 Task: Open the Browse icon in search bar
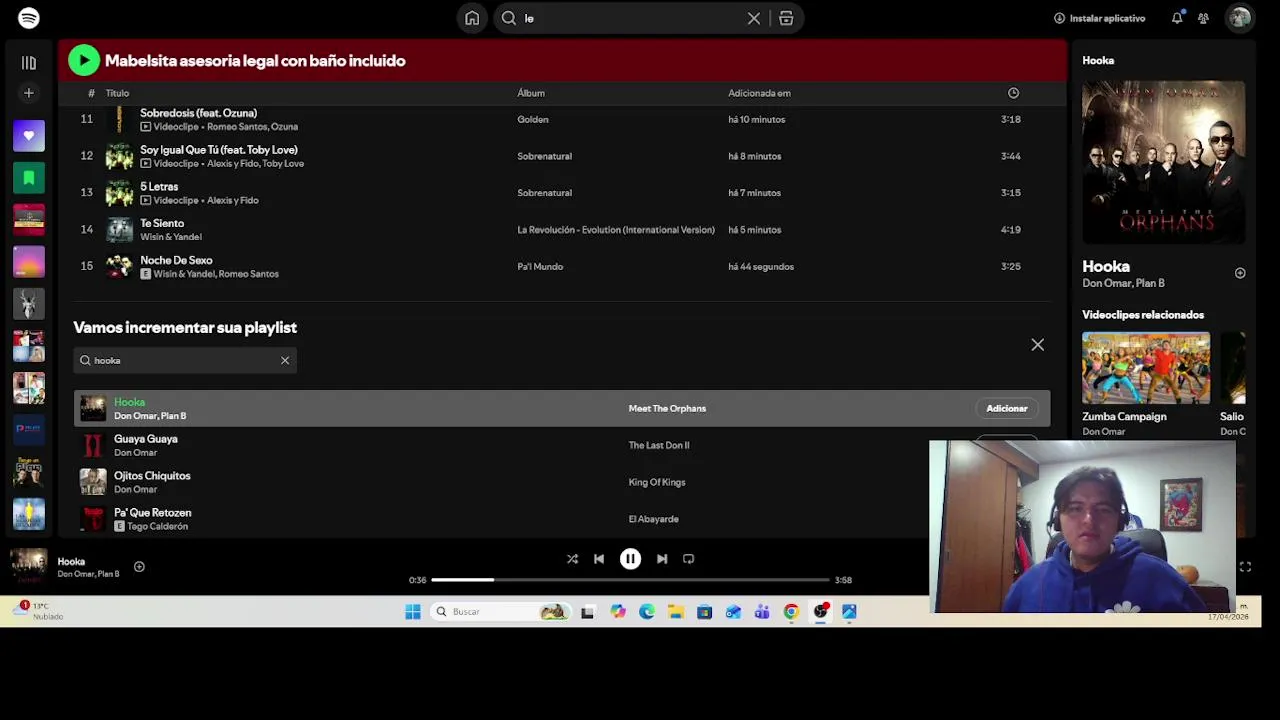click(x=786, y=18)
